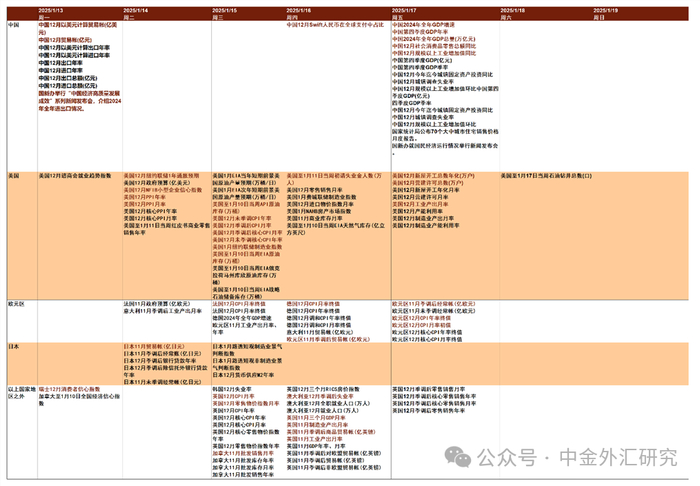Click the 中国2024年全年GDP增速 entry on Friday
This screenshot has width=700, height=486.
pos(423,25)
